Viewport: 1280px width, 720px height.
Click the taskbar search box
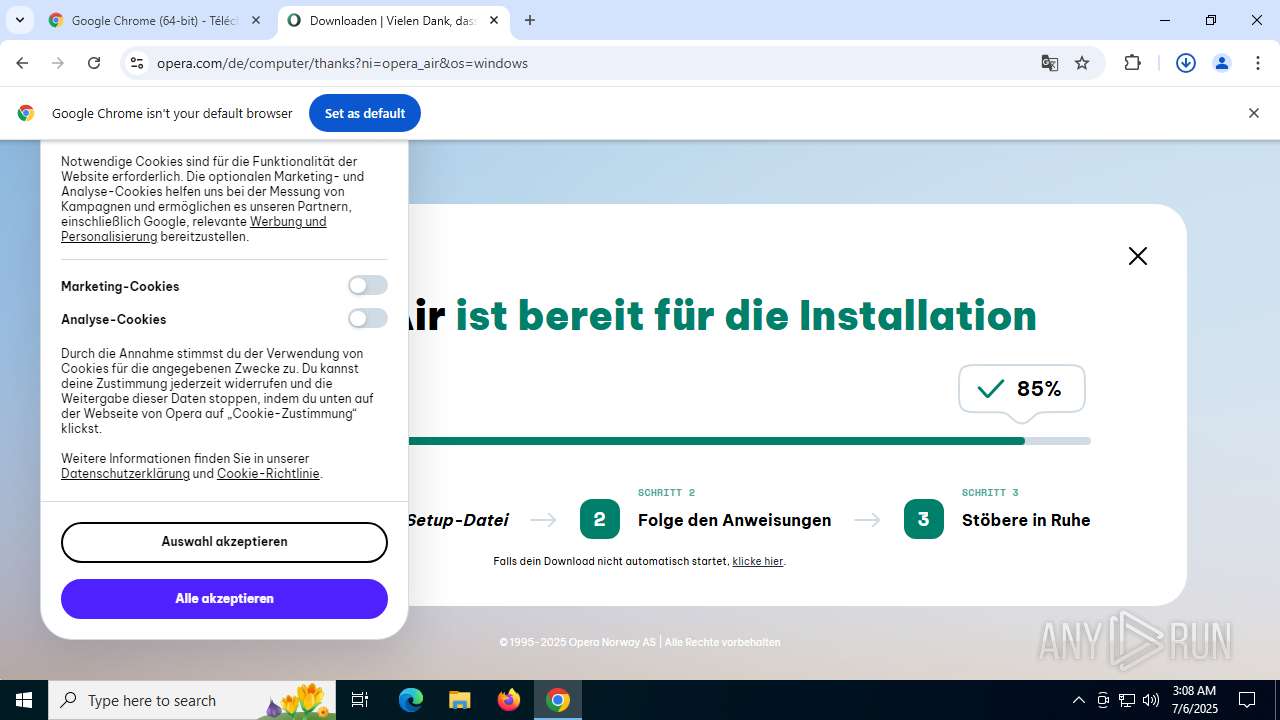(x=194, y=700)
